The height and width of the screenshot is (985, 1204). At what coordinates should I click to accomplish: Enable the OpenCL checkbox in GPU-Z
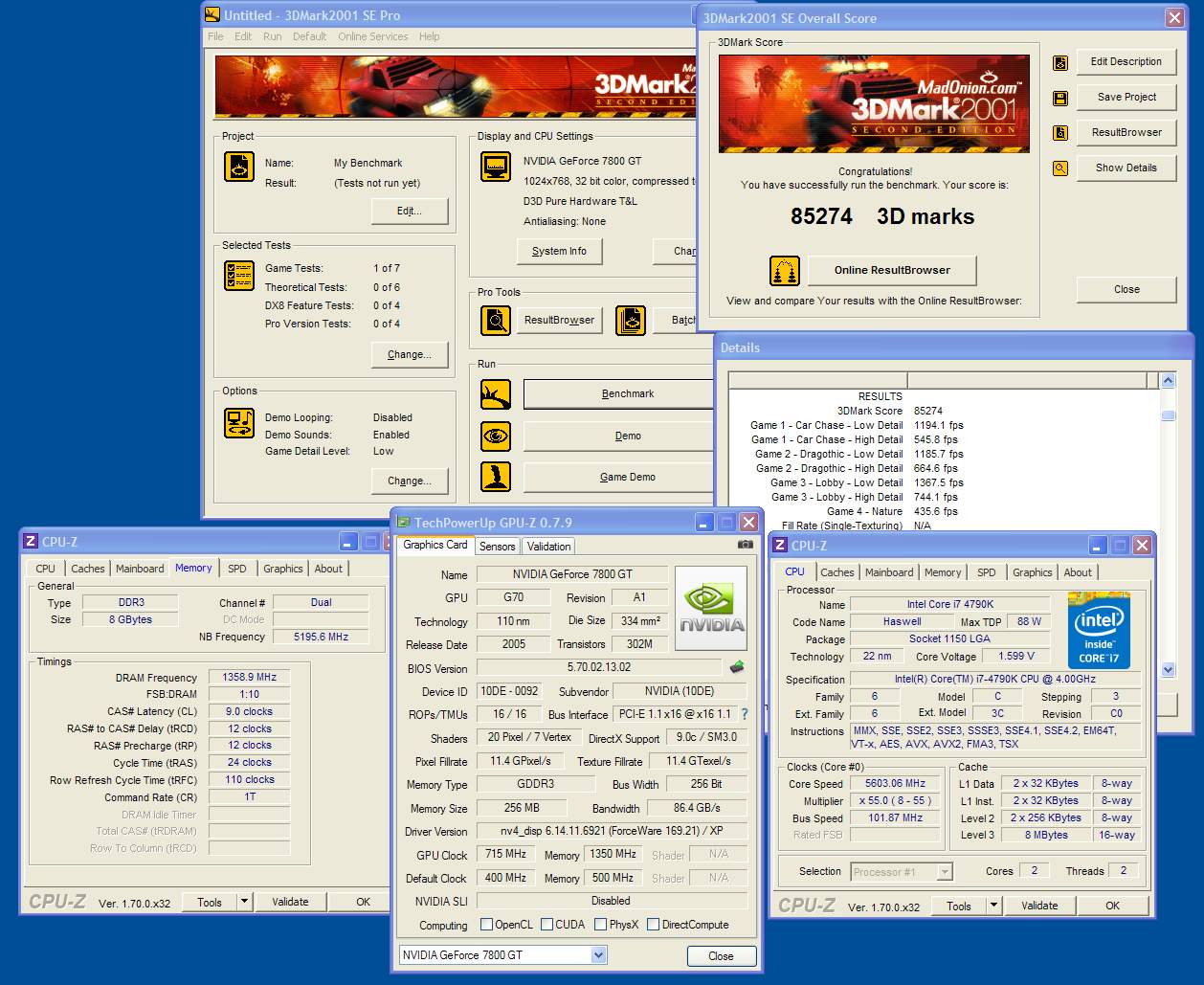(486, 925)
